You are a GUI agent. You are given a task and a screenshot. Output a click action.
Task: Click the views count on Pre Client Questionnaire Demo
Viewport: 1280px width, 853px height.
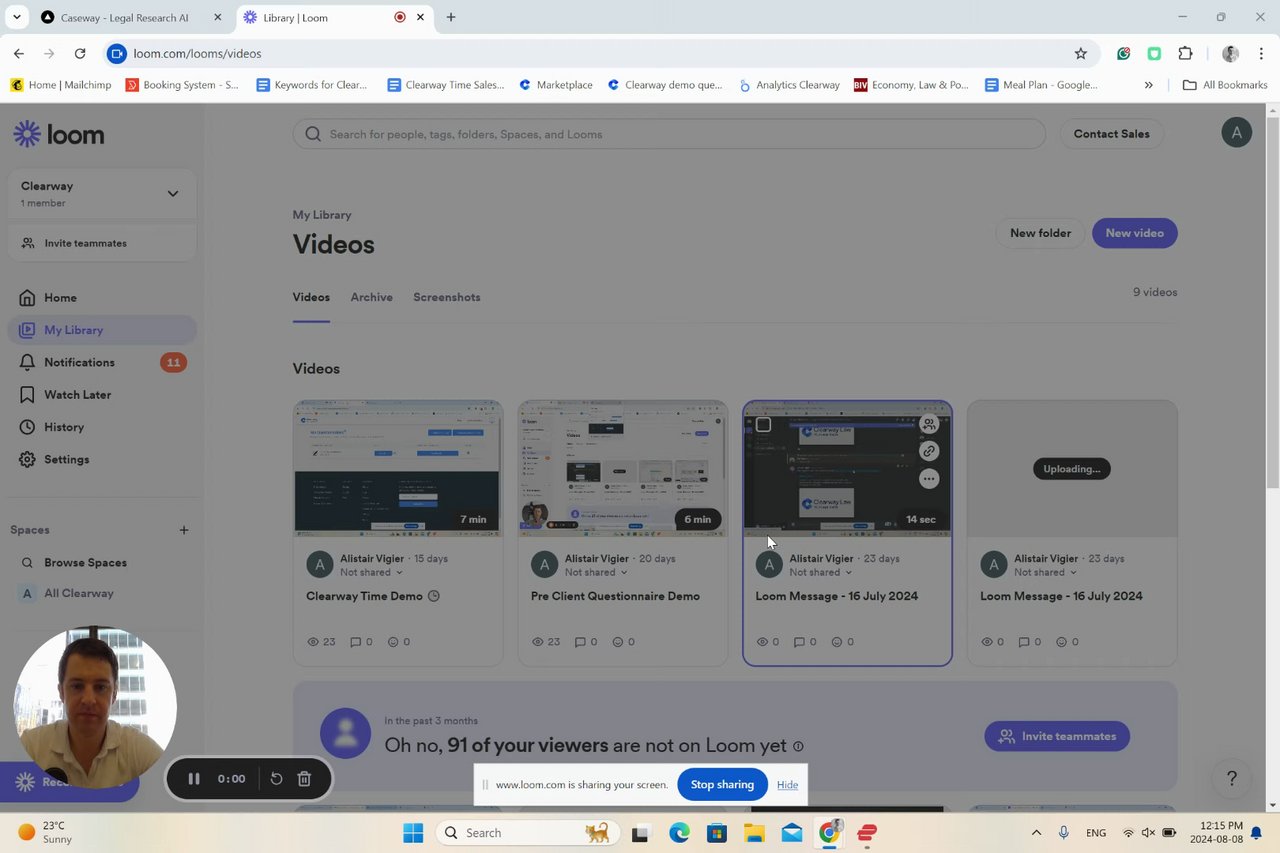click(x=547, y=642)
